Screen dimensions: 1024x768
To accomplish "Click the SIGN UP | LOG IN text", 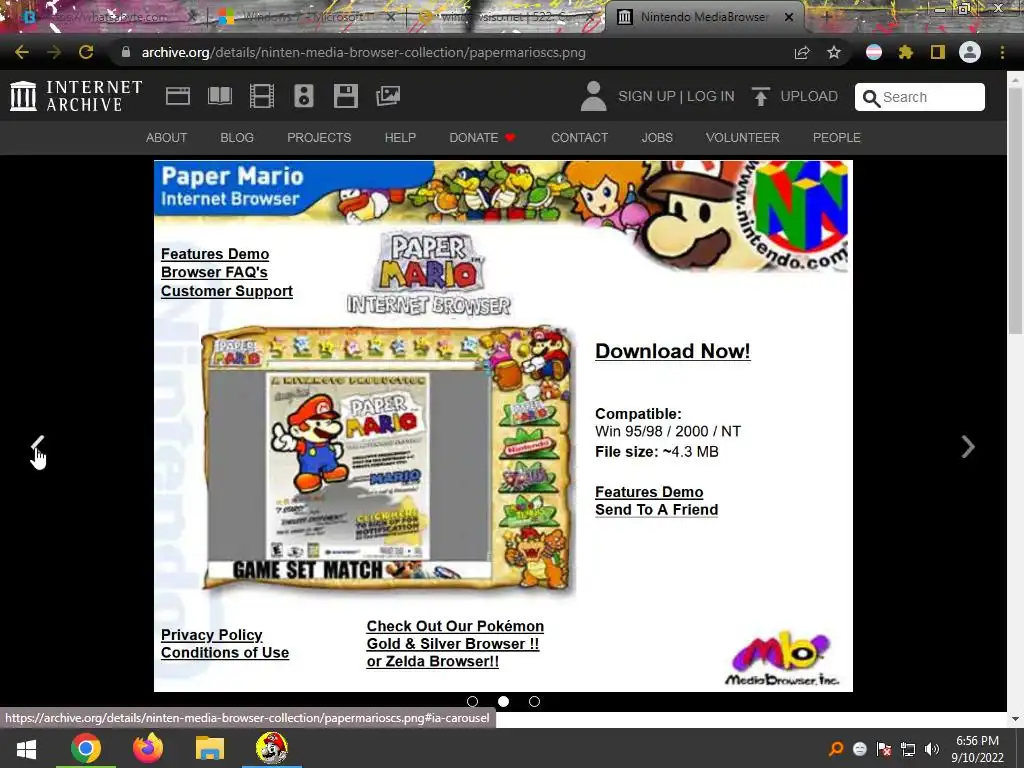I will tap(676, 96).
